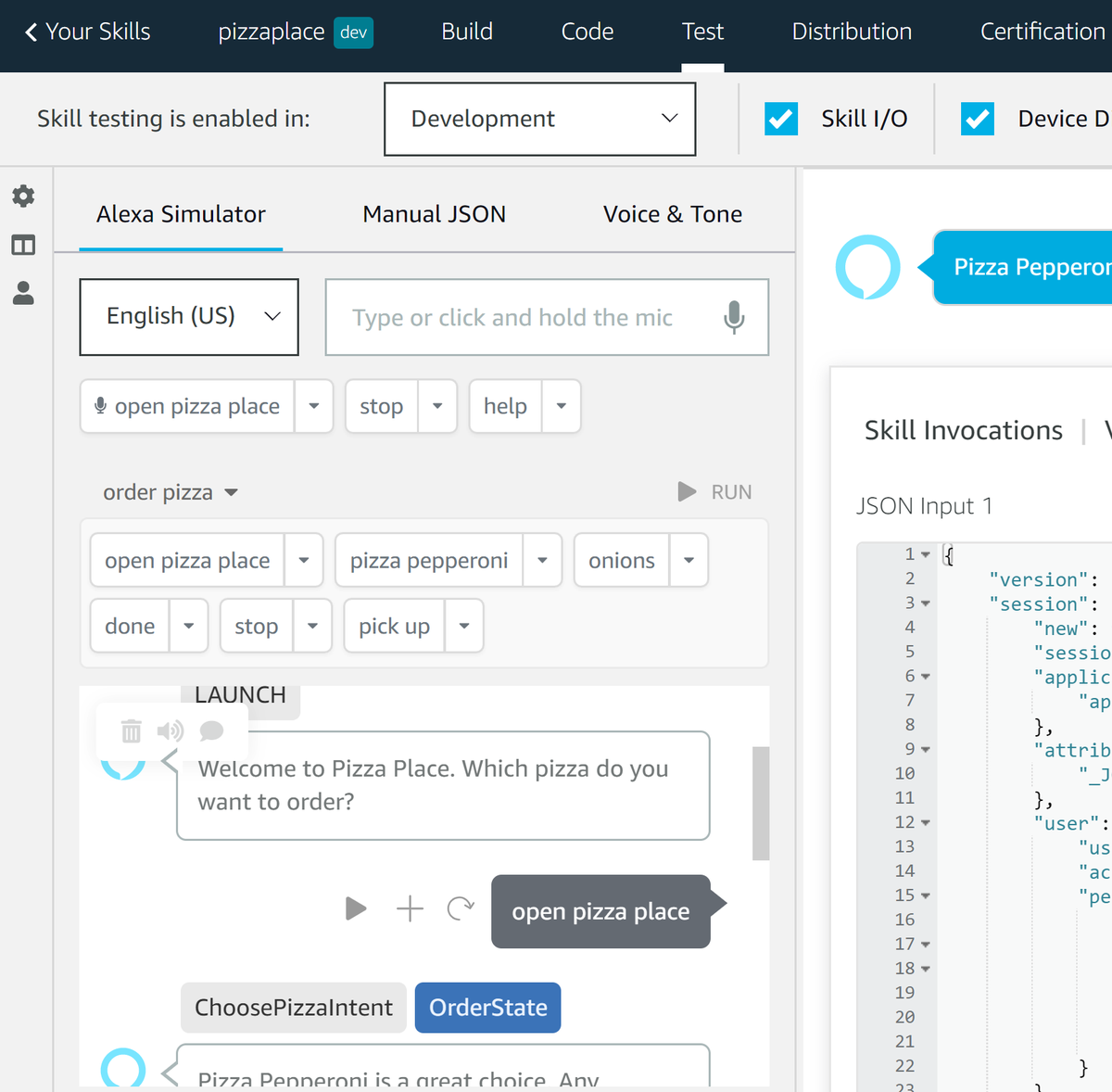Click the top stop utterance chip
This screenshot has height=1092, width=1112.
tap(382, 406)
